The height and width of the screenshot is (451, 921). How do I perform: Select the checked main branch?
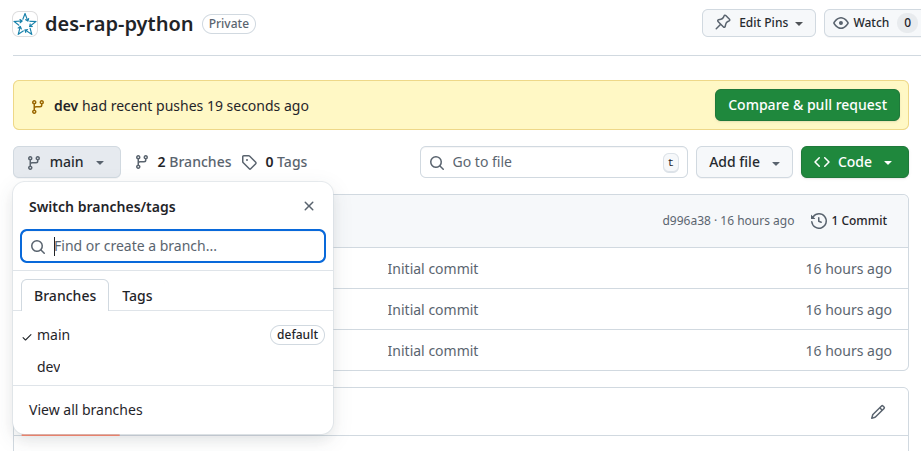coord(54,335)
